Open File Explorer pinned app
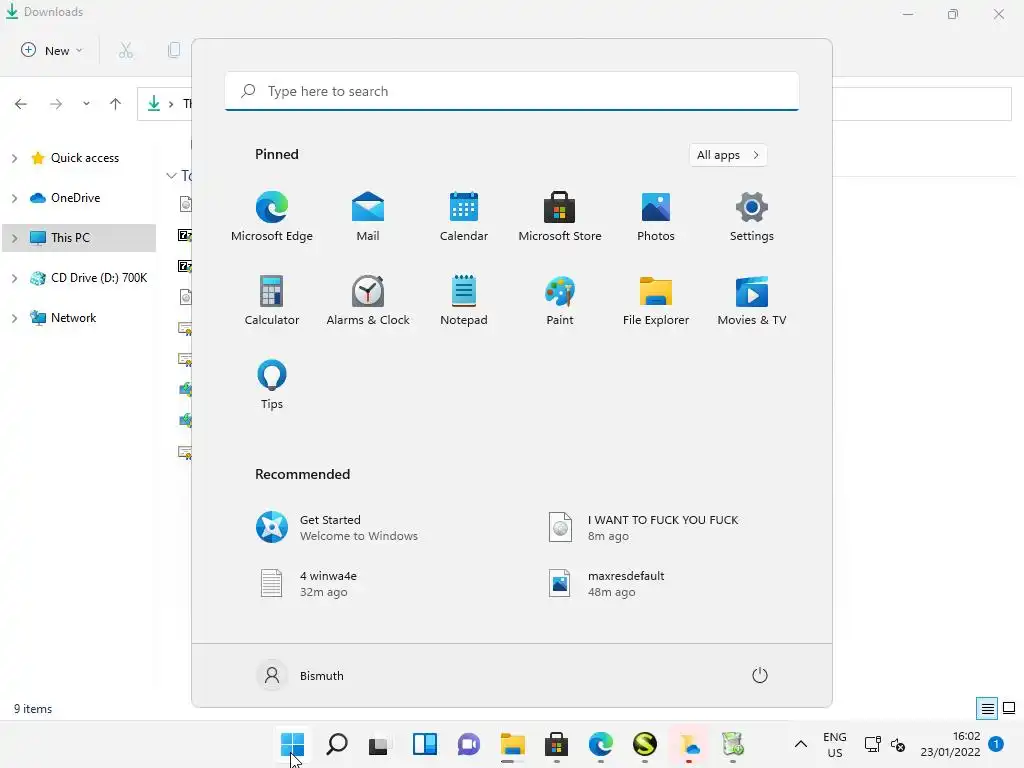The image size is (1024, 768). pyautogui.click(x=656, y=300)
